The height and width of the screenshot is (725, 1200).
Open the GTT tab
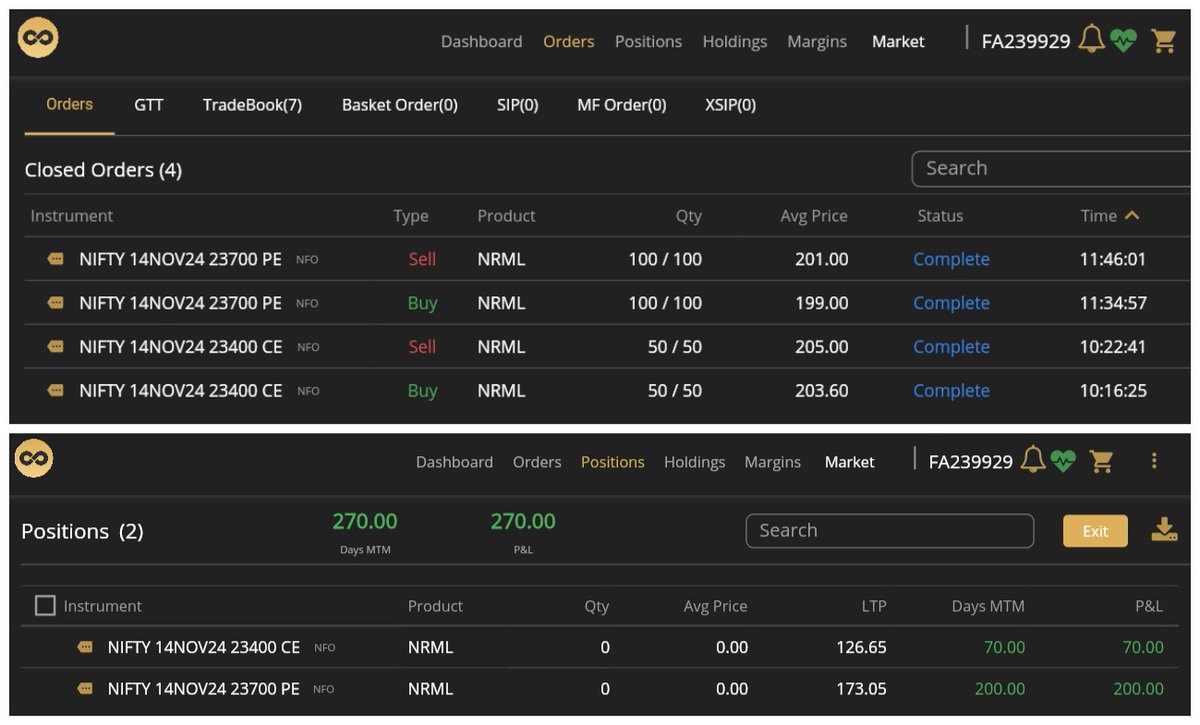coord(149,104)
